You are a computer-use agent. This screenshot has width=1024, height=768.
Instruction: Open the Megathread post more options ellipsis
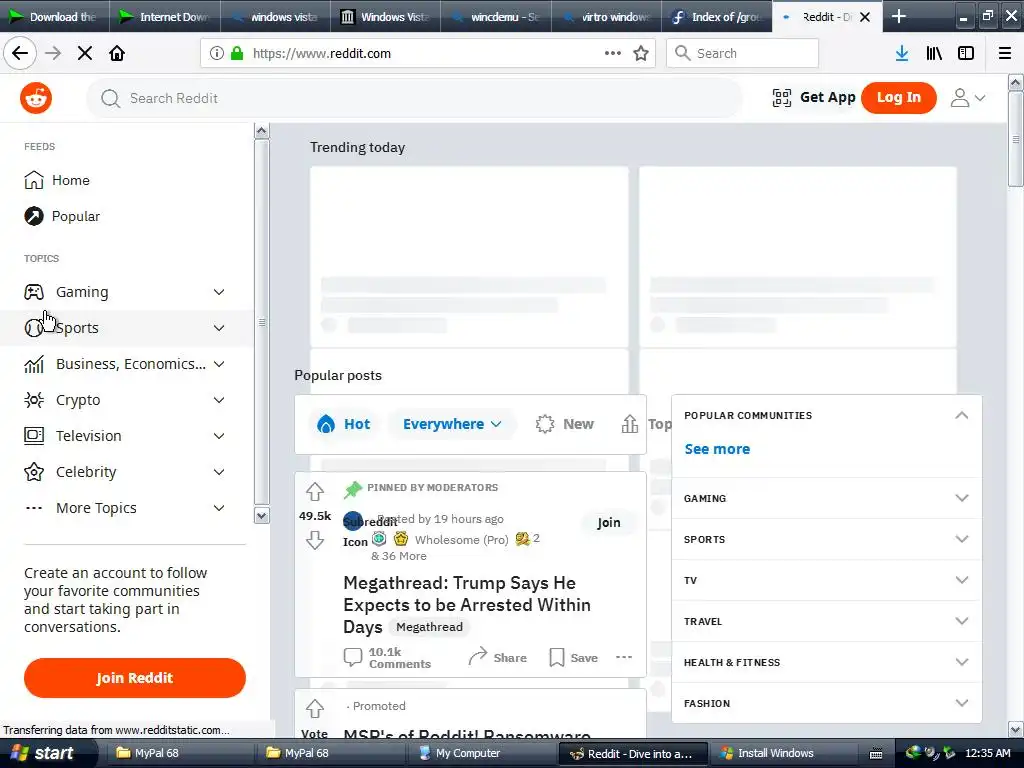pos(624,657)
